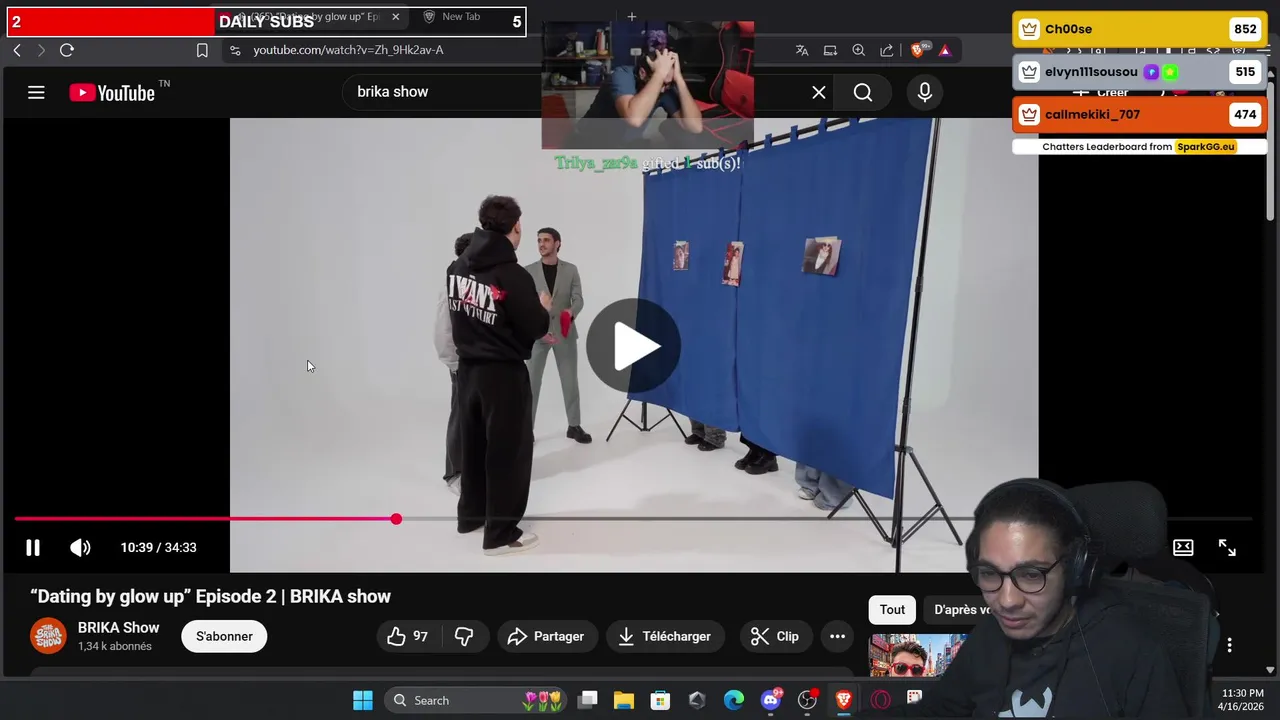Open Discord from the taskbar
Image resolution: width=1280 pixels, height=720 pixels.
770,701
